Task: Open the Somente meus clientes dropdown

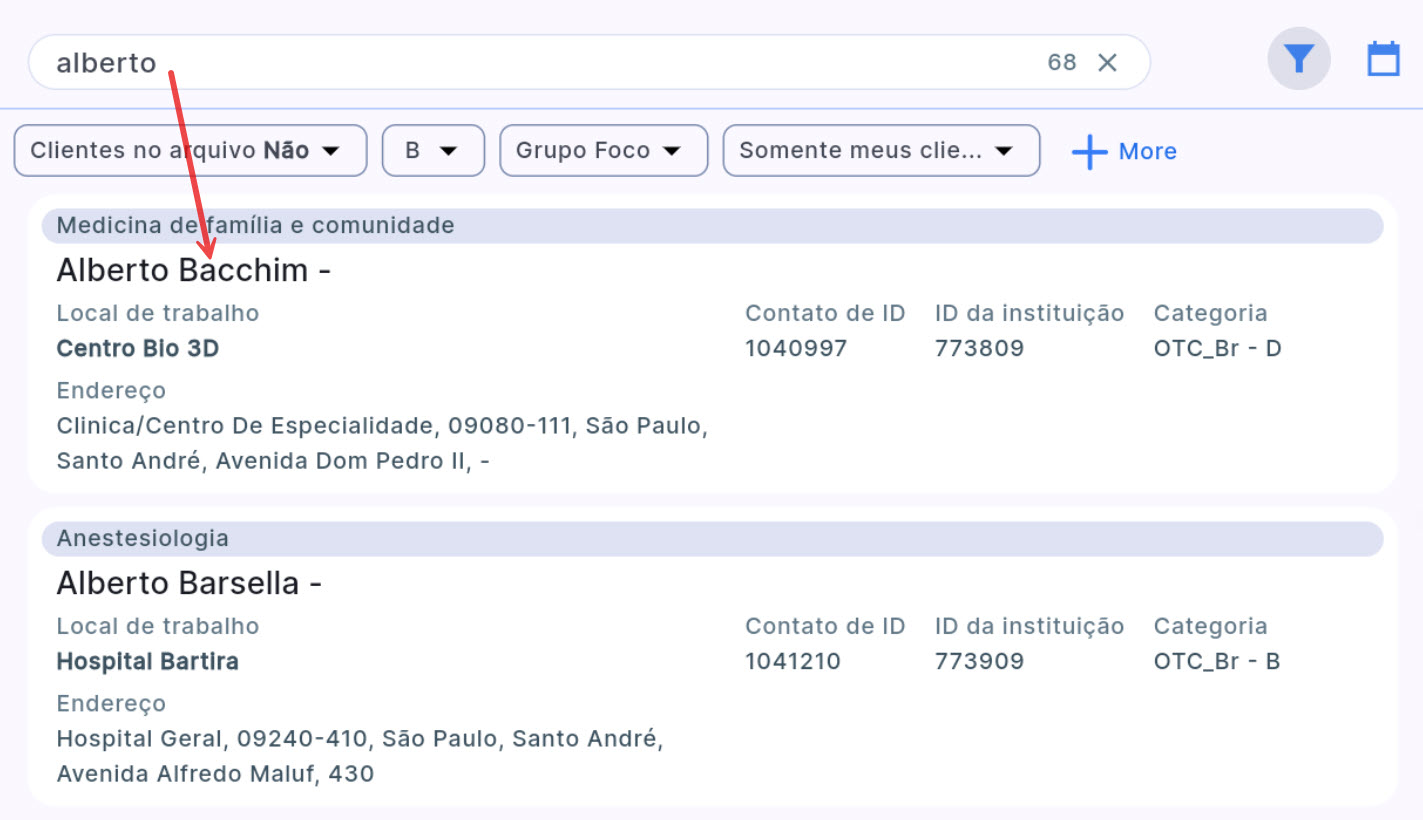Action: 880,151
